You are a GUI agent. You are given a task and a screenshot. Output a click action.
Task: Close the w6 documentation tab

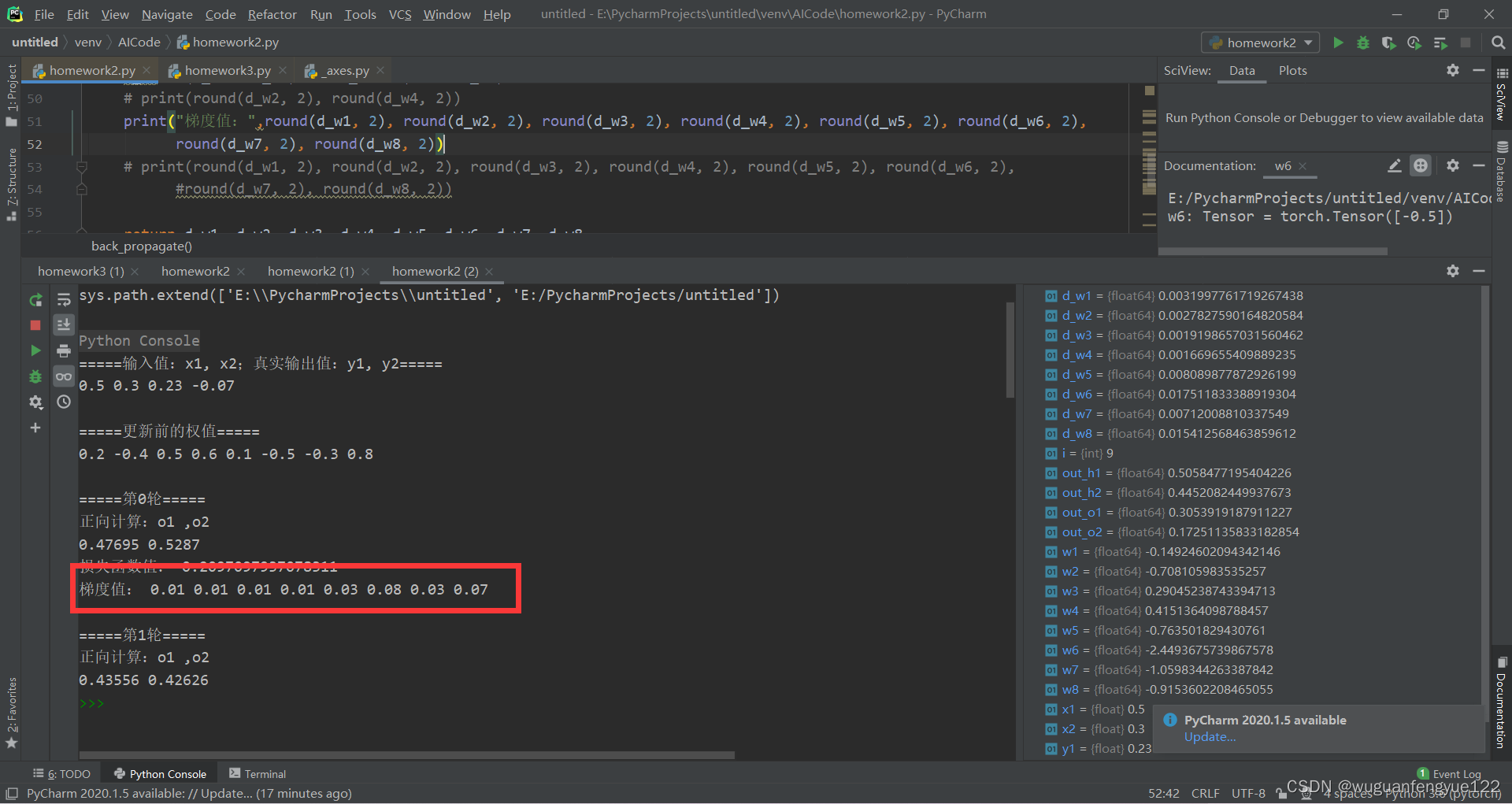tap(1303, 165)
